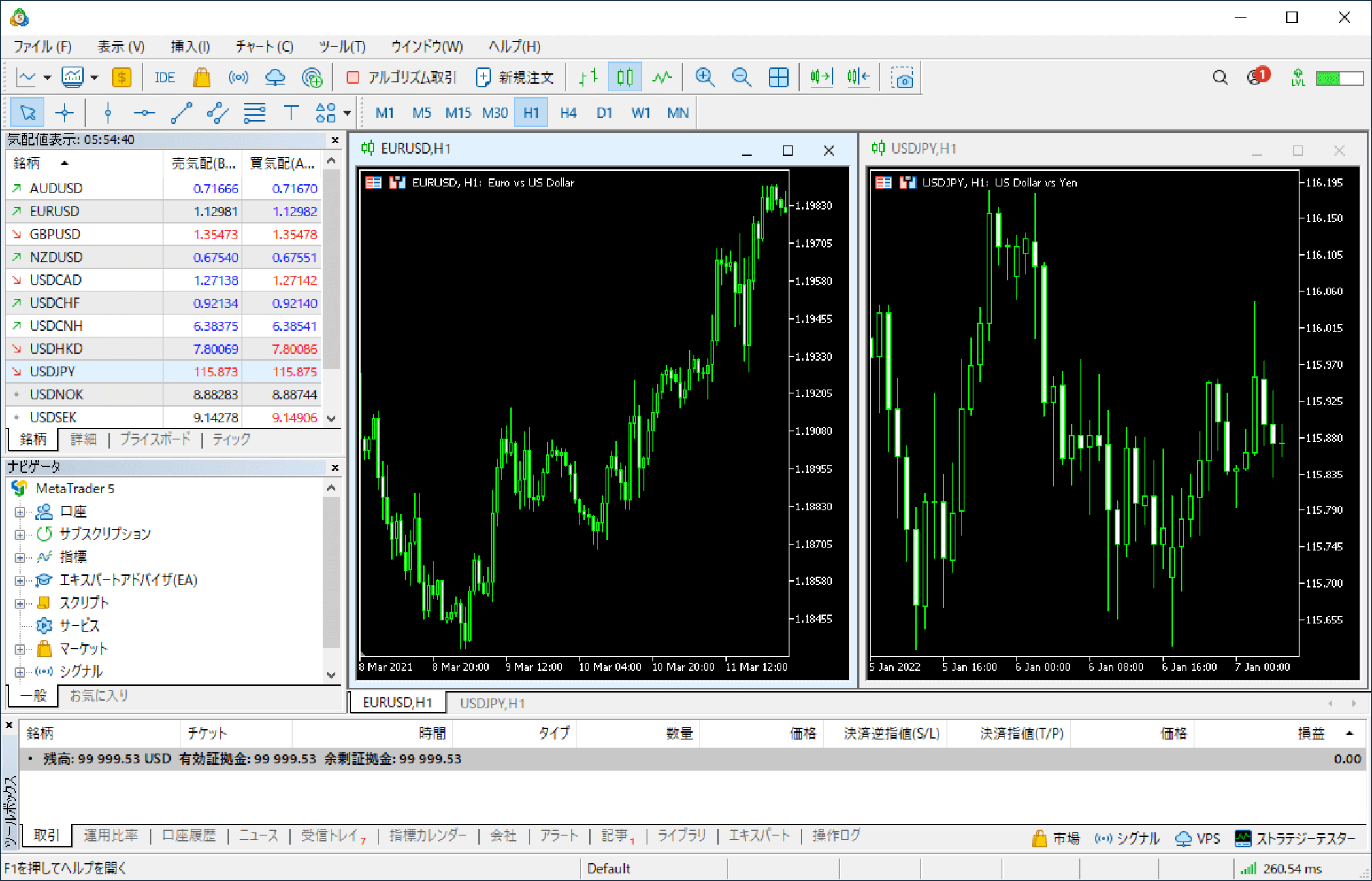Select the USDJPY row in Market Watch
This screenshot has width=1372, height=881.
pyautogui.click(x=164, y=372)
